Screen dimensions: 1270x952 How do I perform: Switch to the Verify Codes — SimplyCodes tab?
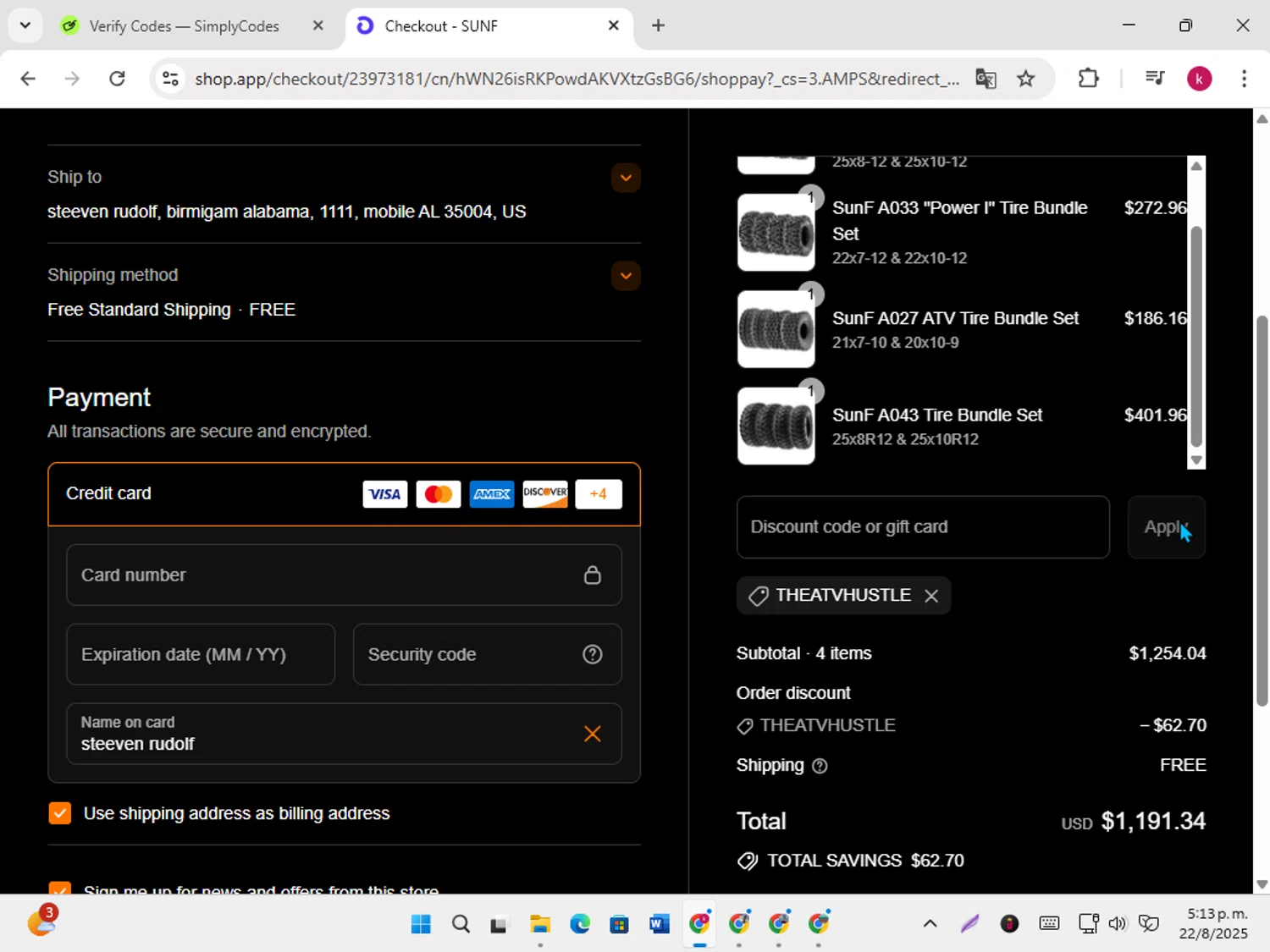pyautogui.click(x=184, y=26)
